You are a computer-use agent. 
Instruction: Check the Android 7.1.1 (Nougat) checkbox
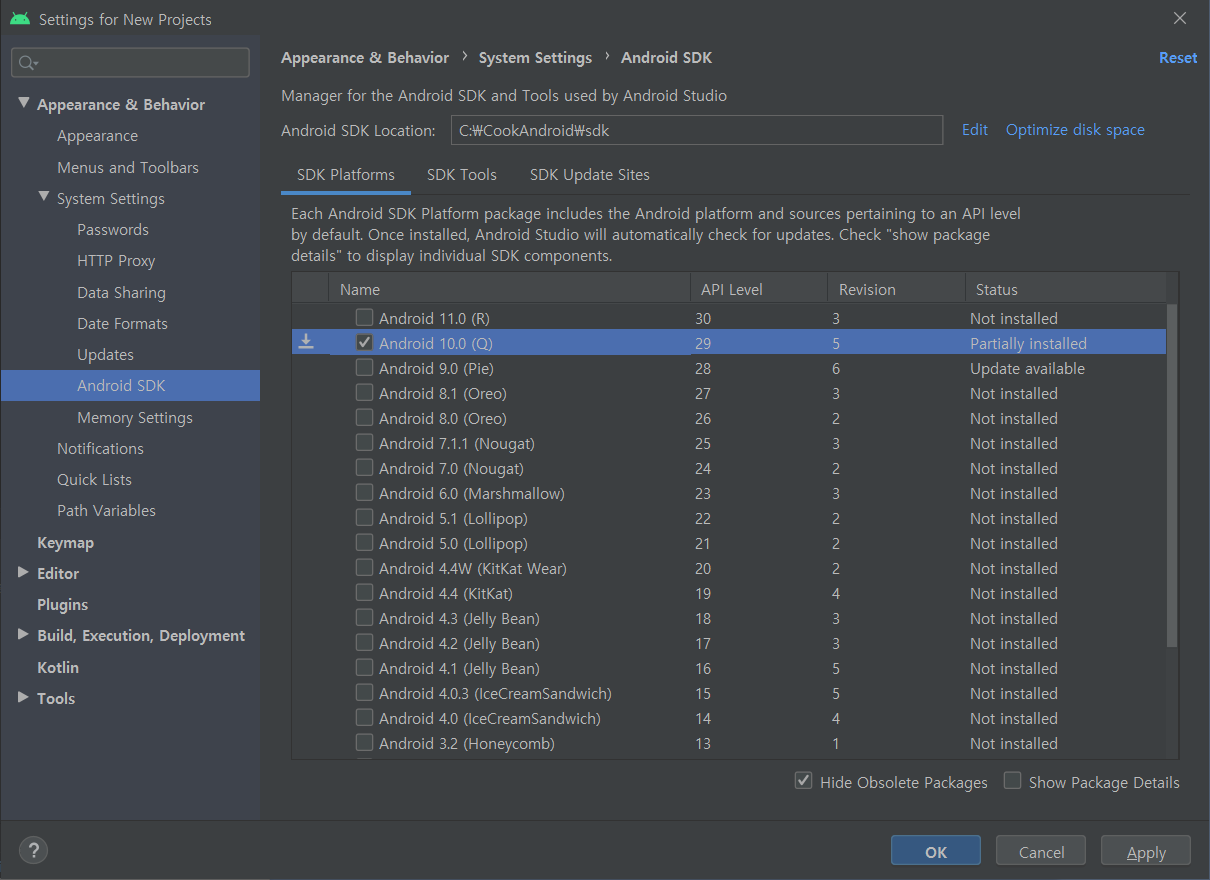tap(364, 443)
